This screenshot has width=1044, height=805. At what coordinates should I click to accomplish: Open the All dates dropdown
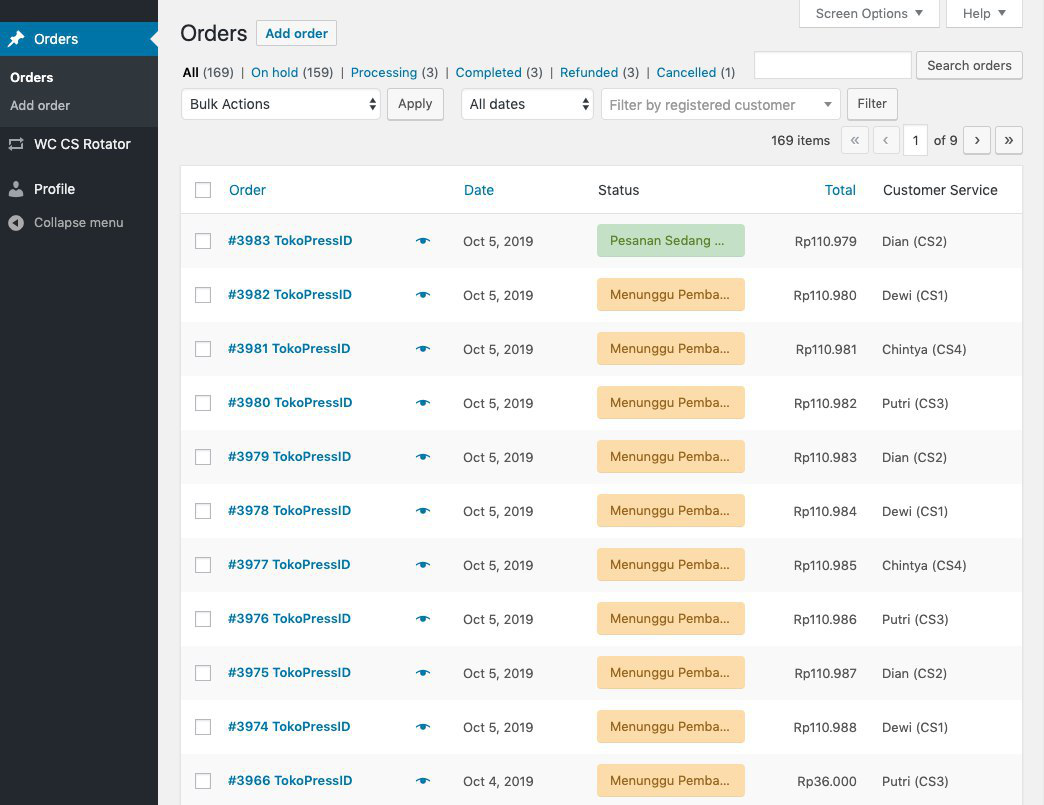click(527, 105)
